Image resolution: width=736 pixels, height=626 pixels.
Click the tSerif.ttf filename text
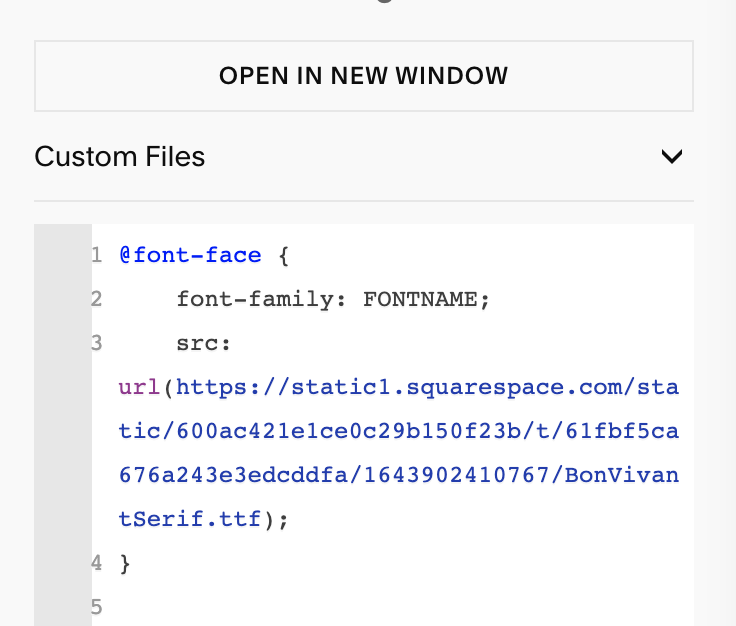[x=190, y=519]
